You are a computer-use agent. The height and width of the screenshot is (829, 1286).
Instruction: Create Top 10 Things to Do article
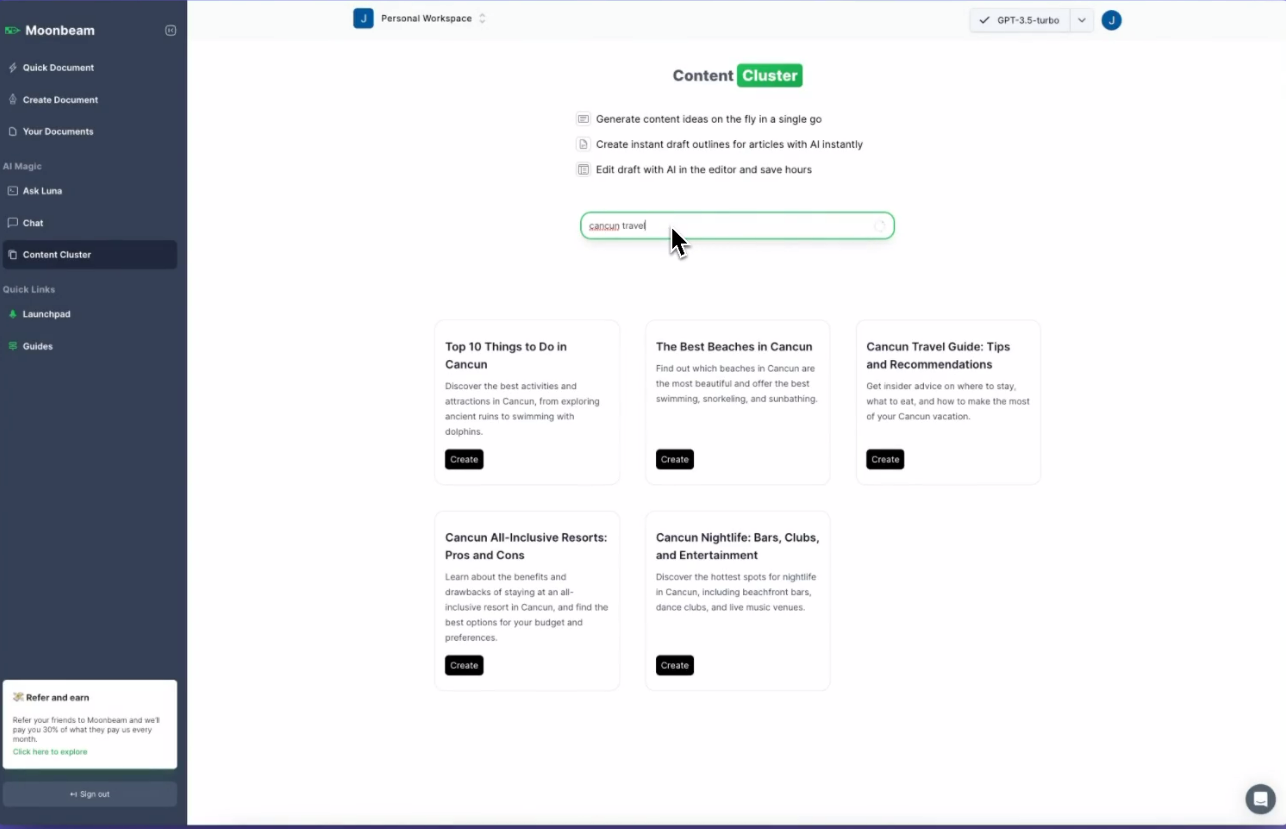coord(464,459)
